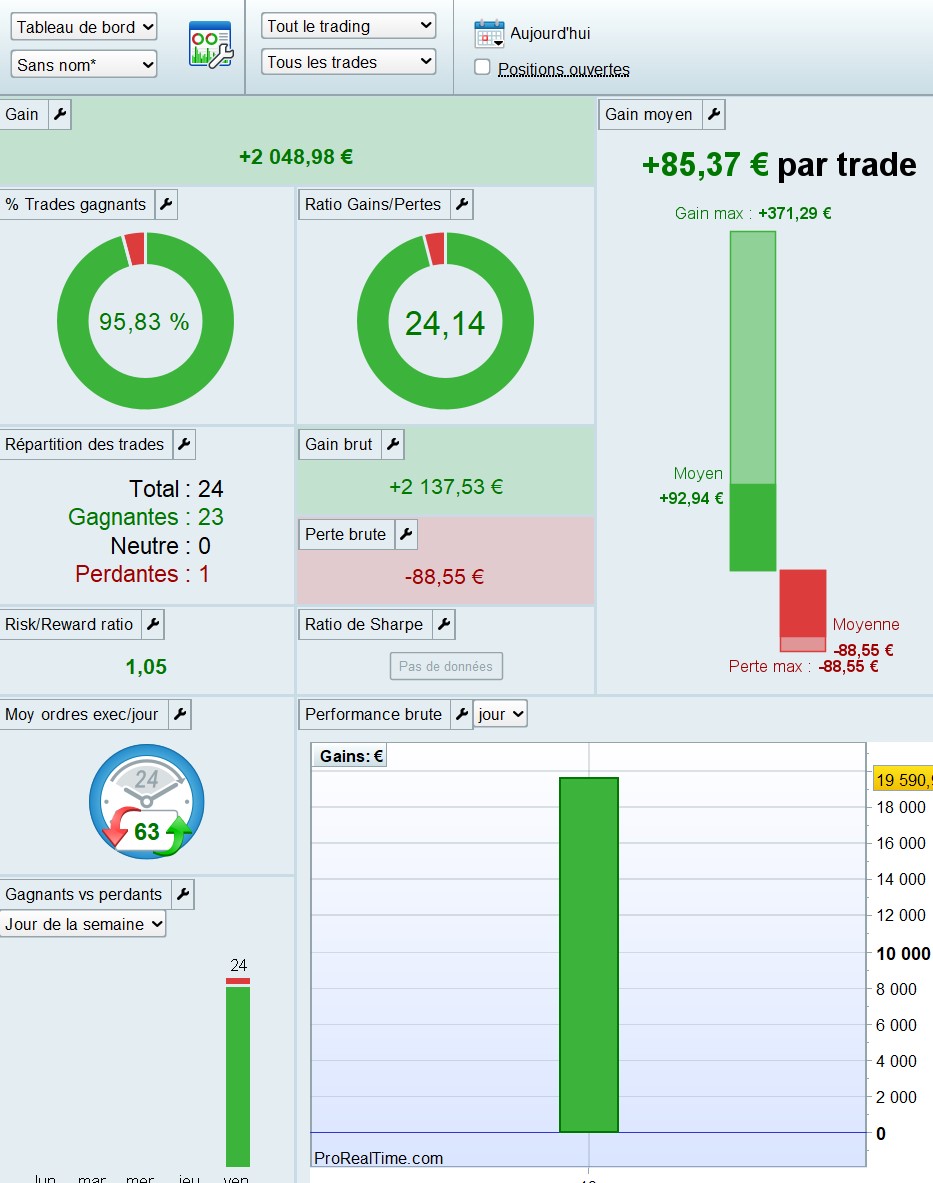Viewport: 933px width, 1183px height.
Task: Open the Tous les trades dropdown
Action: [348, 62]
